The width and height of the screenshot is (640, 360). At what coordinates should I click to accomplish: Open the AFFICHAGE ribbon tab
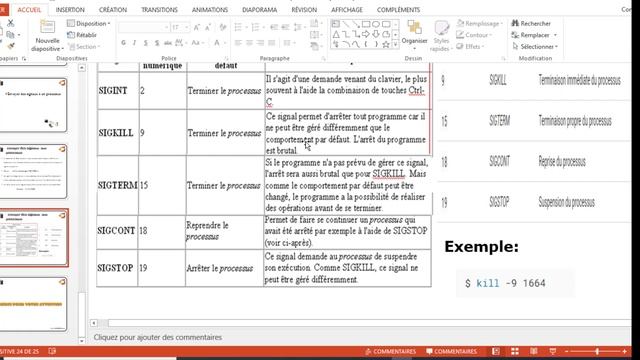click(x=347, y=9)
